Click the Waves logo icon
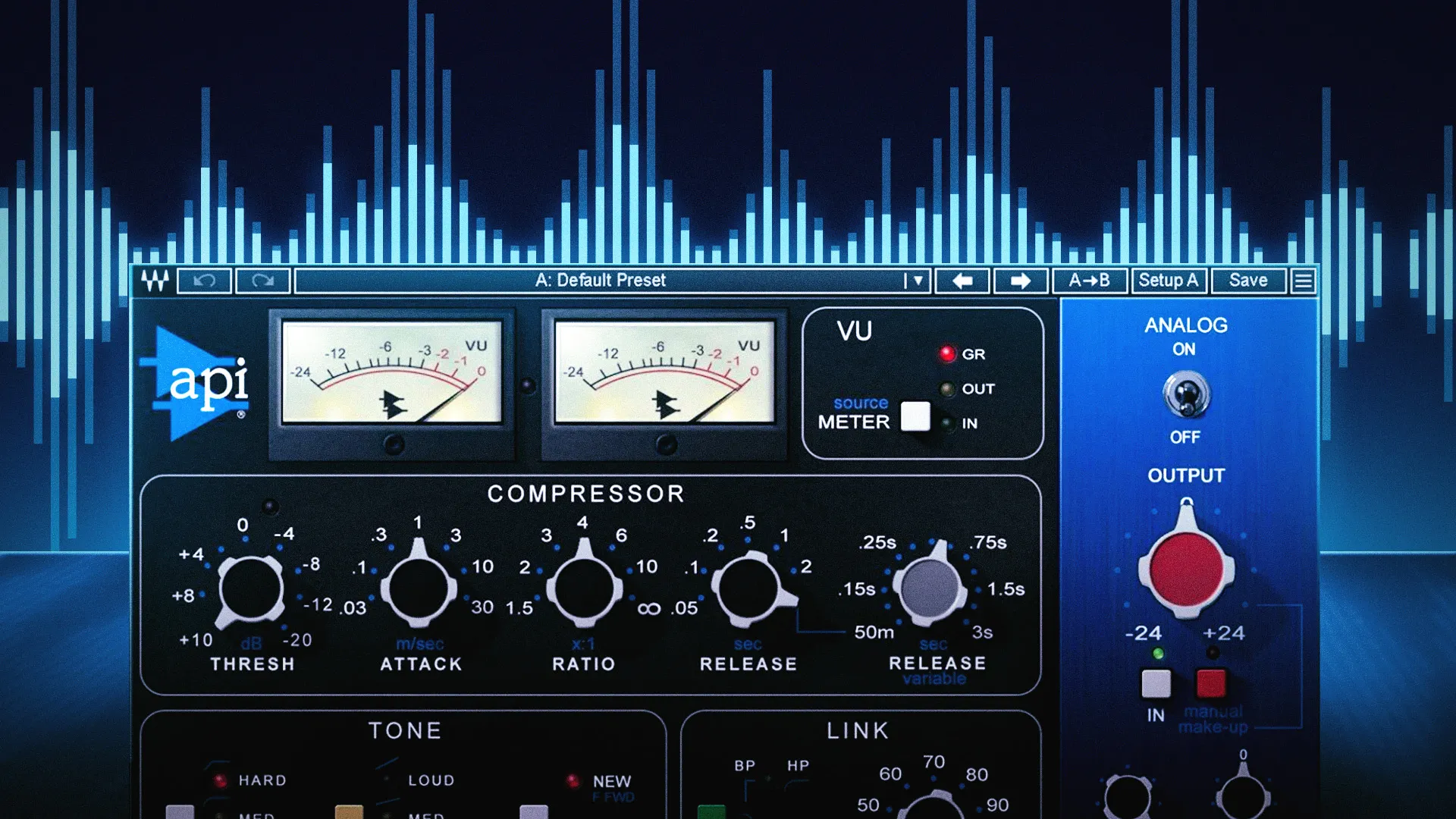The width and height of the screenshot is (1456, 819). (155, 281)
